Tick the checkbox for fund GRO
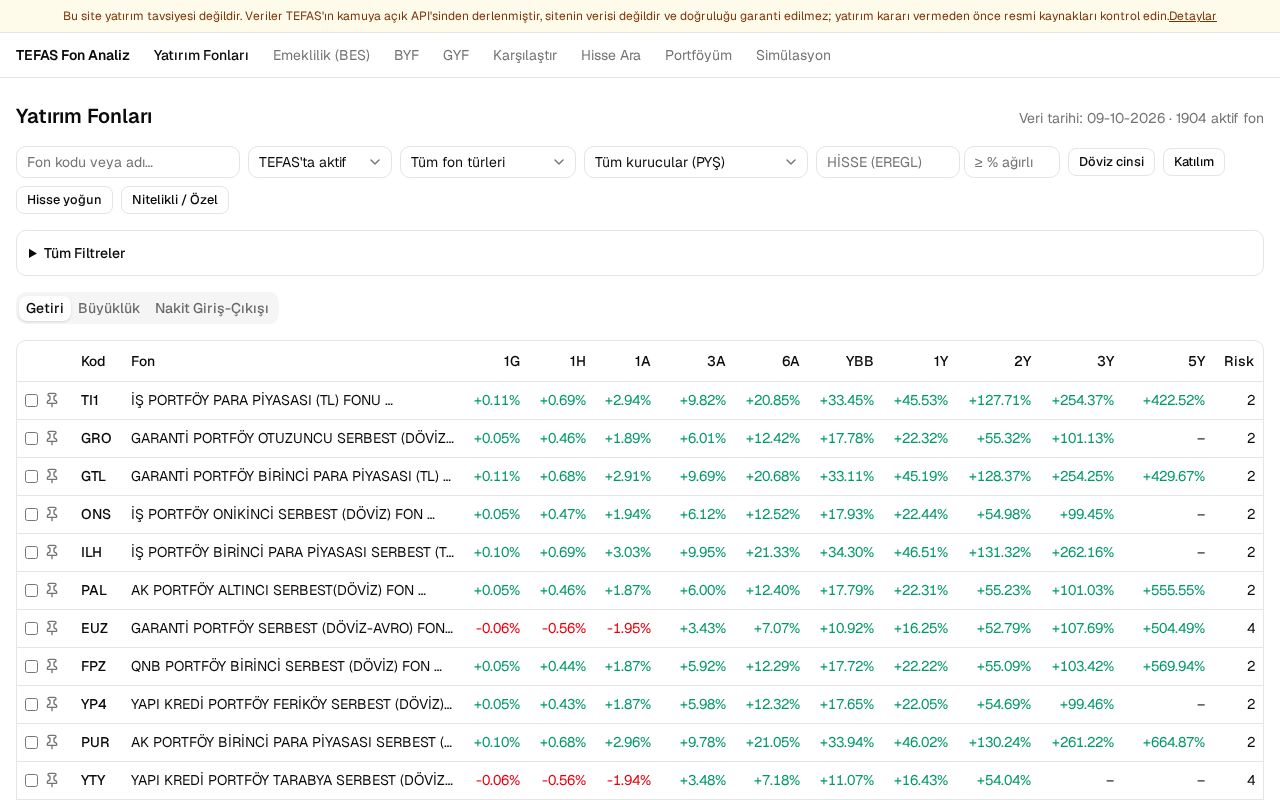 tap(31, 438)
